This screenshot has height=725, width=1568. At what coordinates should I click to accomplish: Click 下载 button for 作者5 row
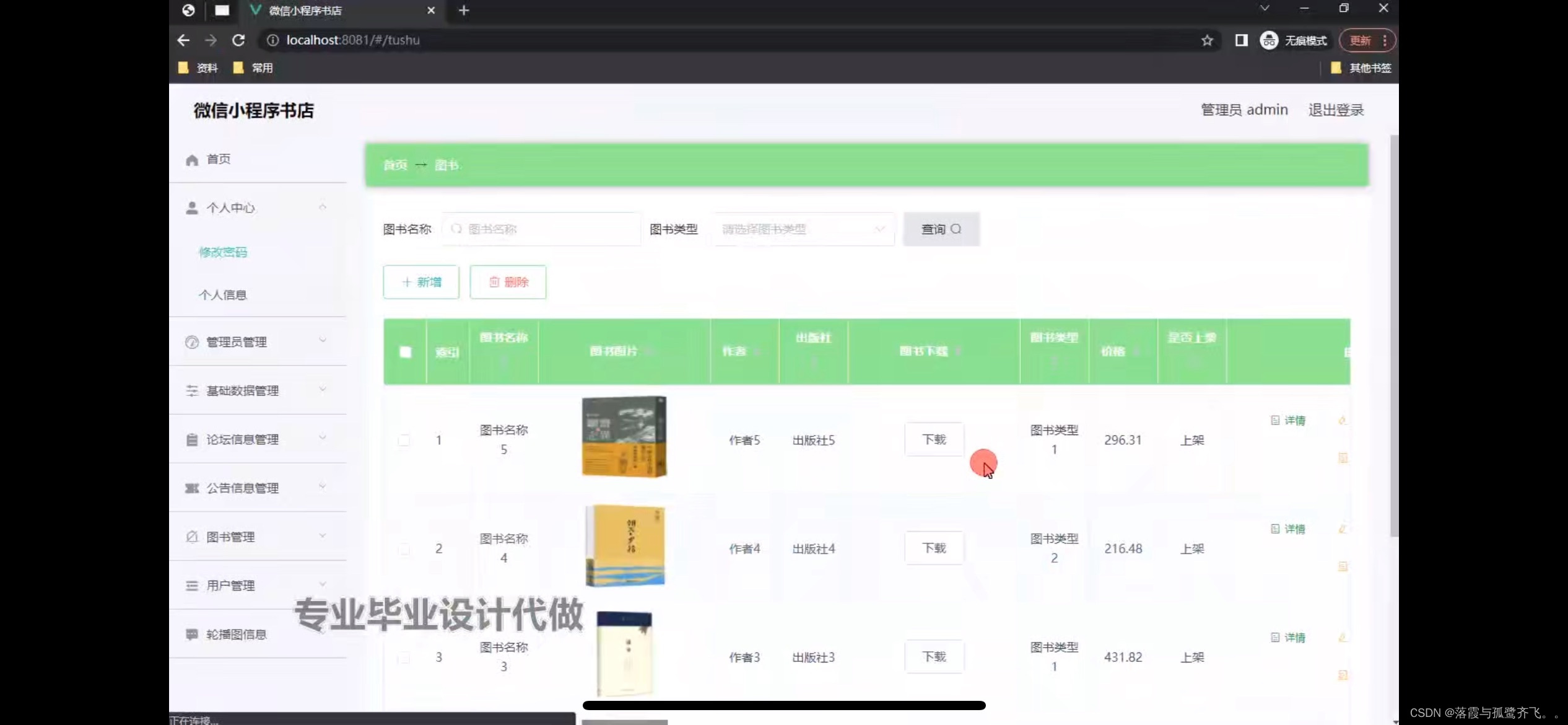pos(934,439)
